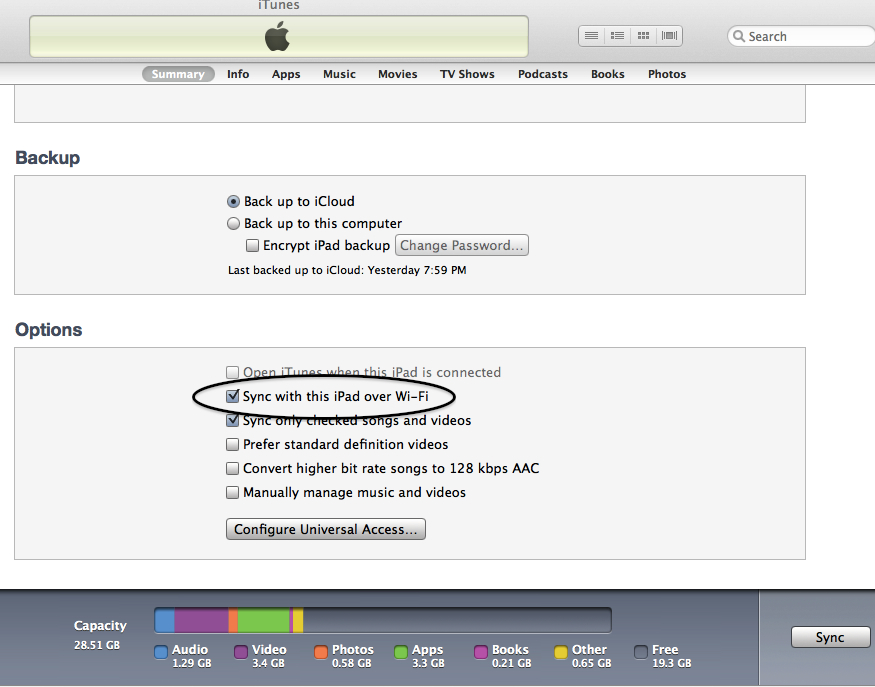Open the Apps tab
This screenshot has height=687, width=875.
pos(286,74)
